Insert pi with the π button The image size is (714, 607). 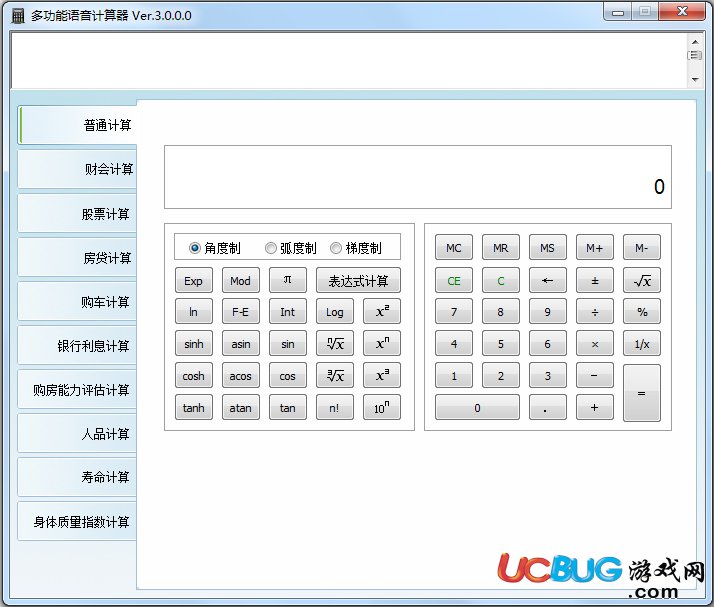point(288,280)
